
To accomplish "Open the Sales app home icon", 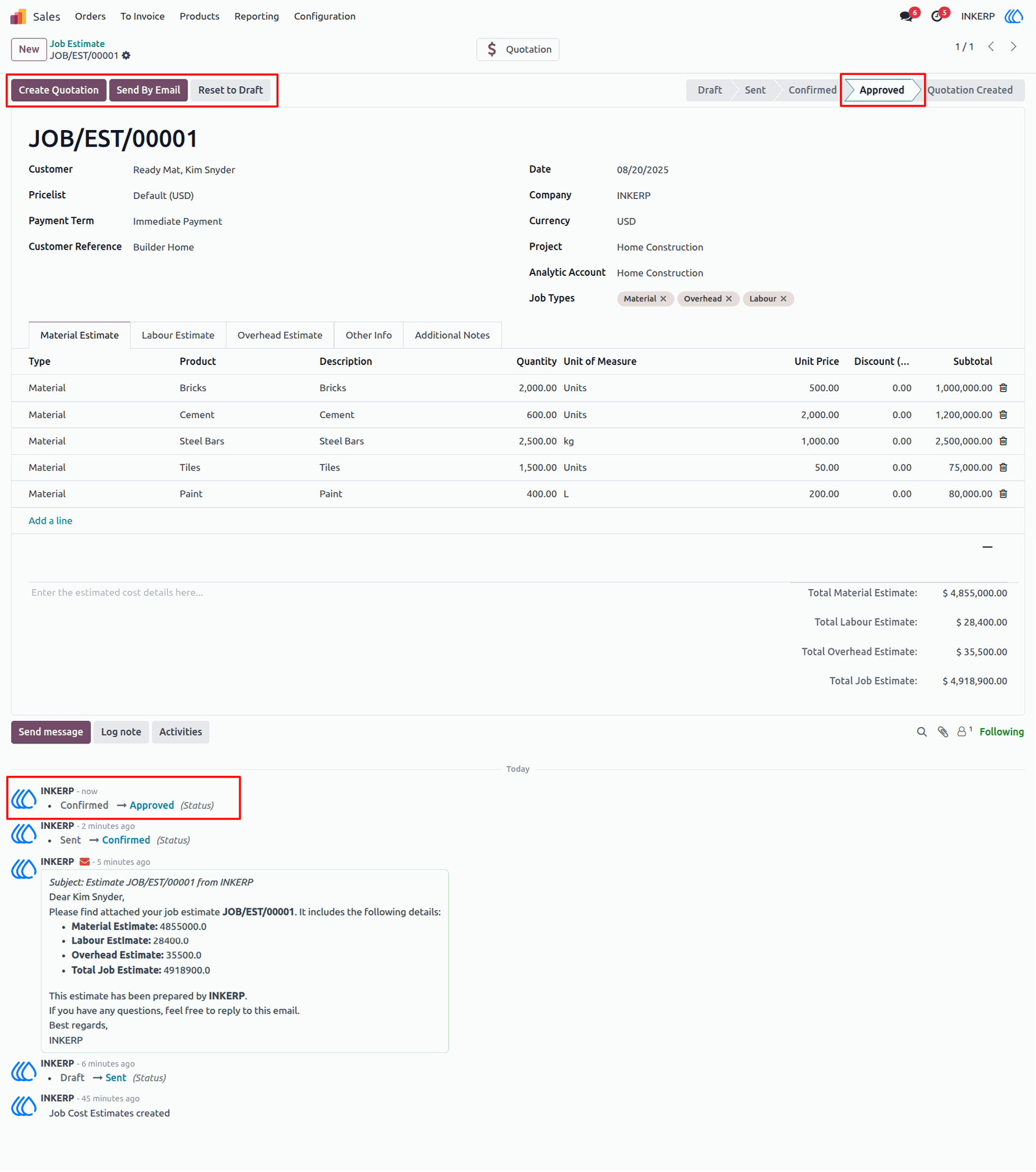I will [18, 16].
